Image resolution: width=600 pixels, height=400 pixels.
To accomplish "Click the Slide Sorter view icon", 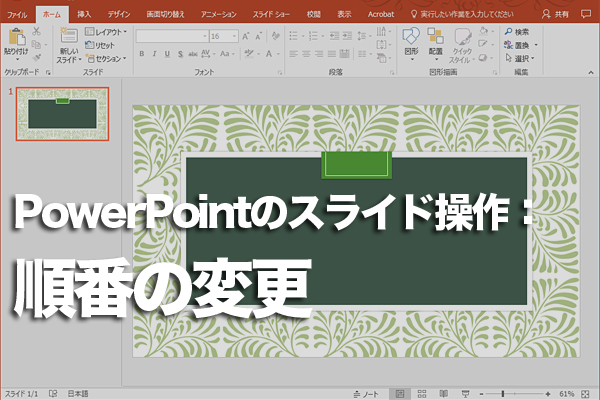I will click(422, 393).
